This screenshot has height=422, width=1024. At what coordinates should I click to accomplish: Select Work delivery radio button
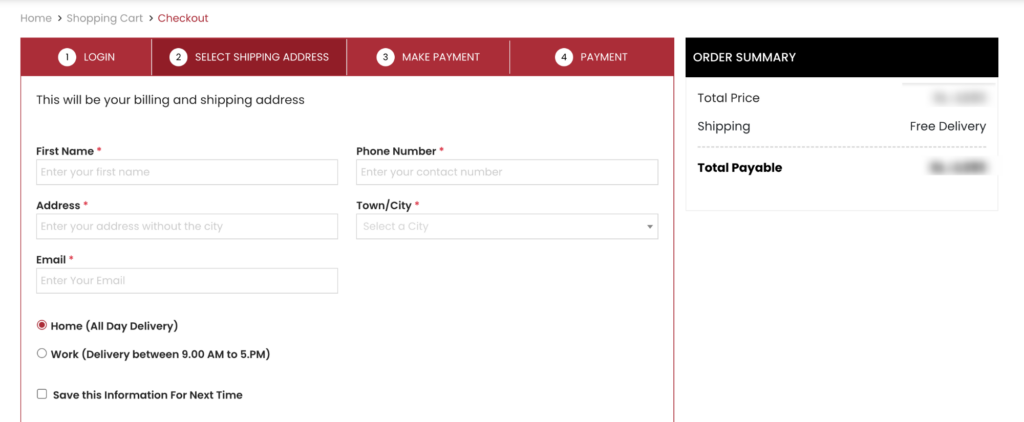pyautogui.click(x=42, y=353)
